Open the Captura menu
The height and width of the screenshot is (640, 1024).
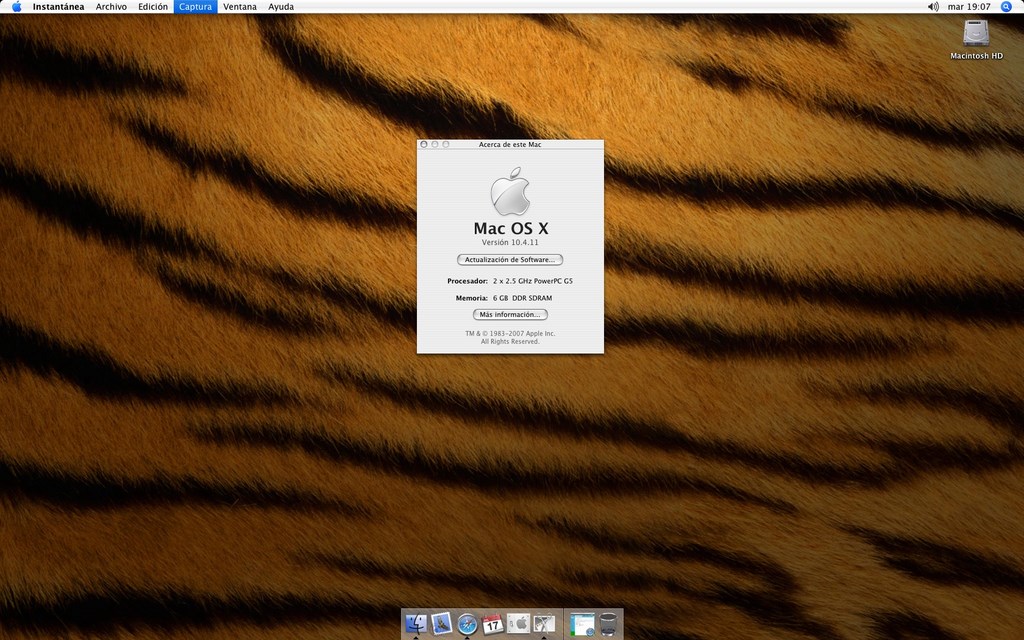click(x=195, y=7)
